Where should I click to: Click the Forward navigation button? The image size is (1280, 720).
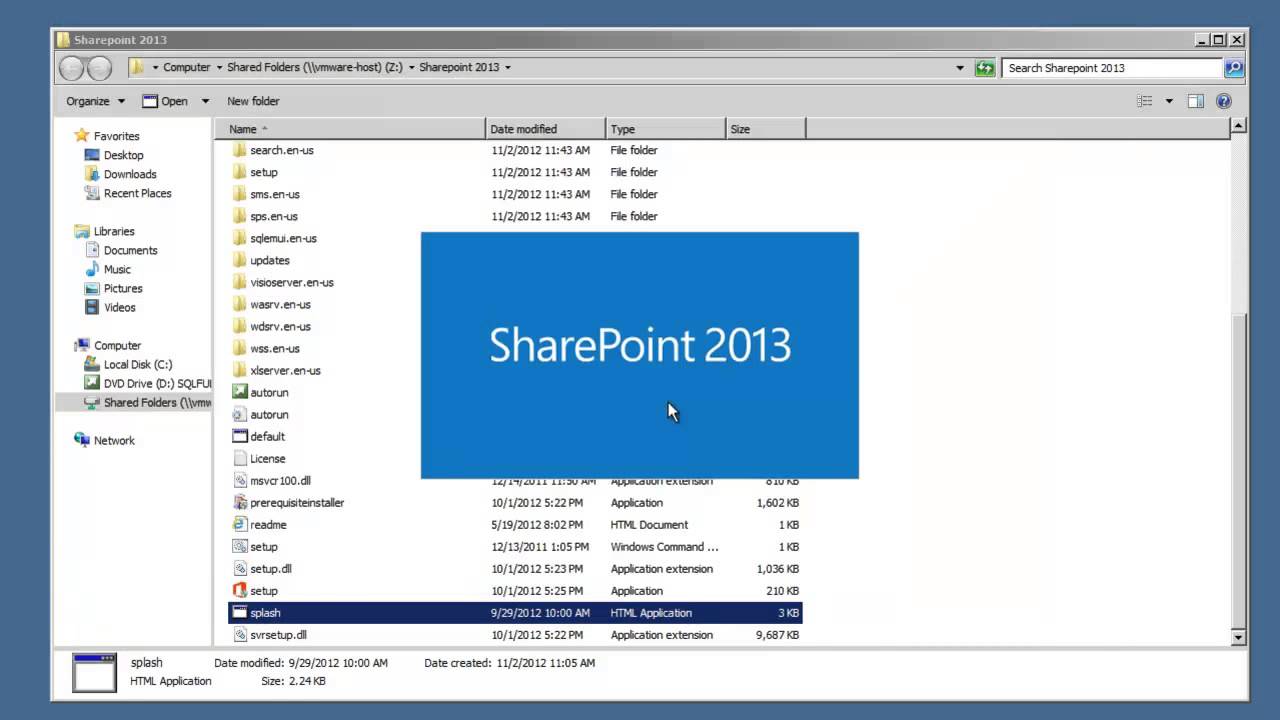(x=99, y=68)
